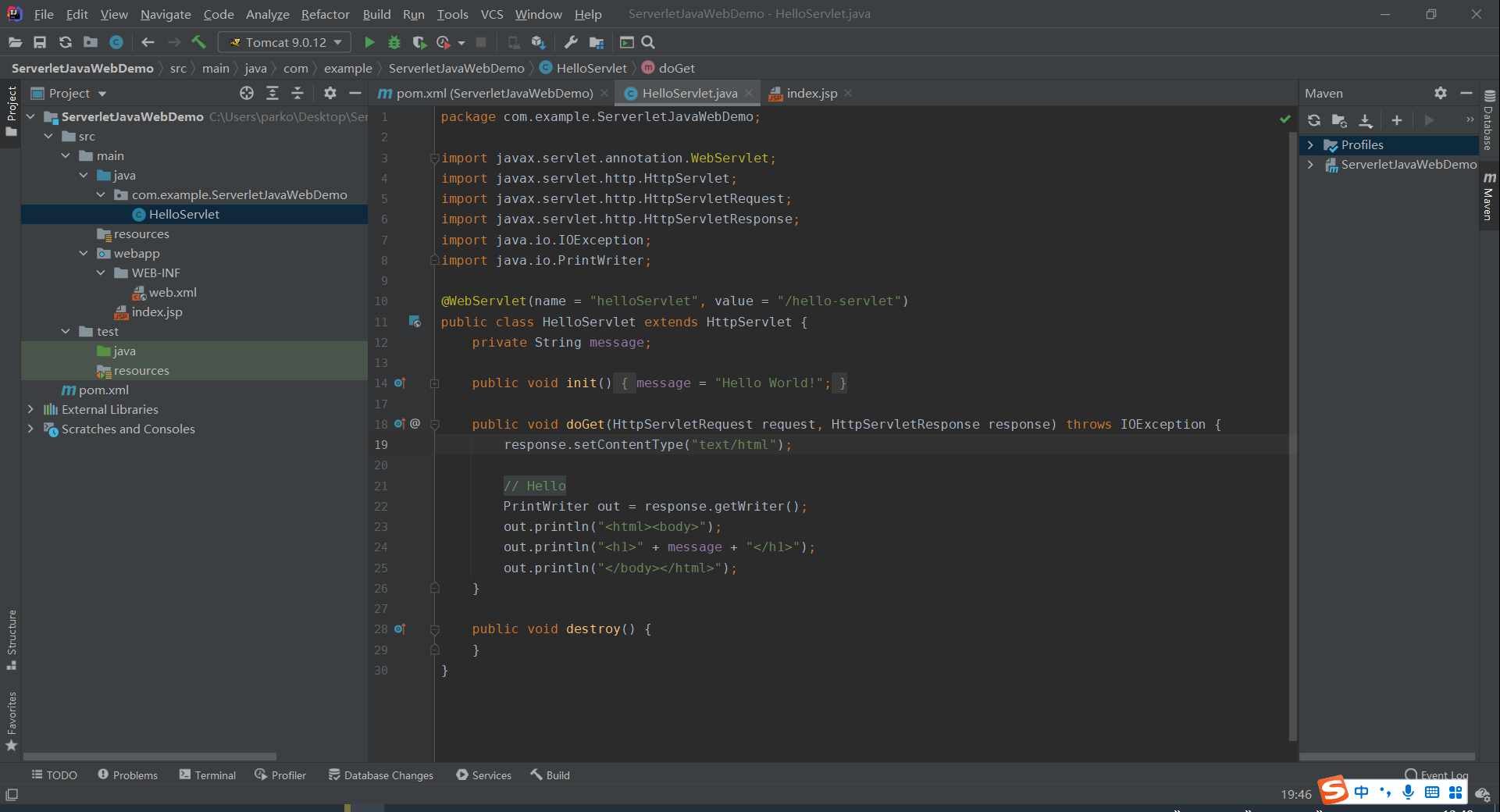Viewport: 1500px width, 812px height.
Task: Click the Open folder toolbar icon
Action: 15,42
